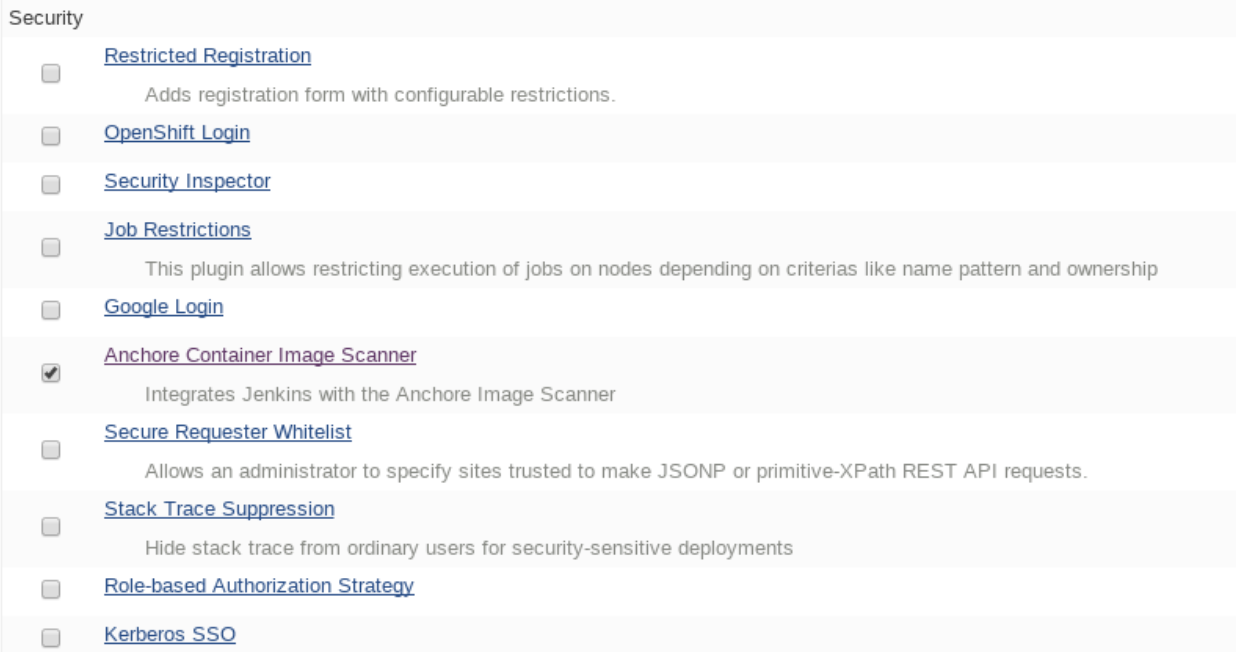
Task: Open the Role-based Authorization Strategy link
Action: 259,586
